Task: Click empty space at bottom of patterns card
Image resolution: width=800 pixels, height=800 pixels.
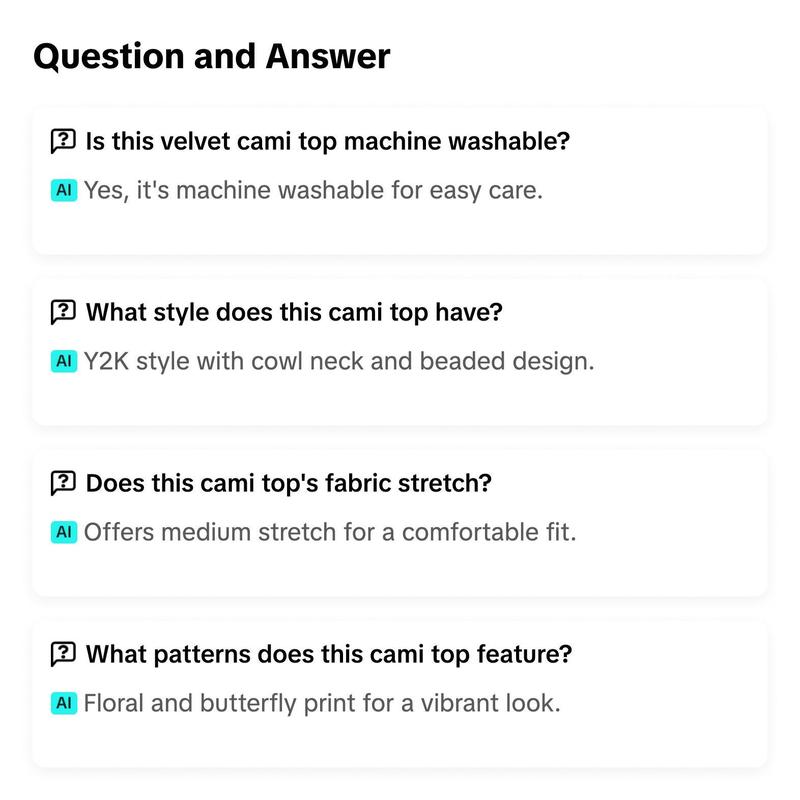Action: click(399, 742)
